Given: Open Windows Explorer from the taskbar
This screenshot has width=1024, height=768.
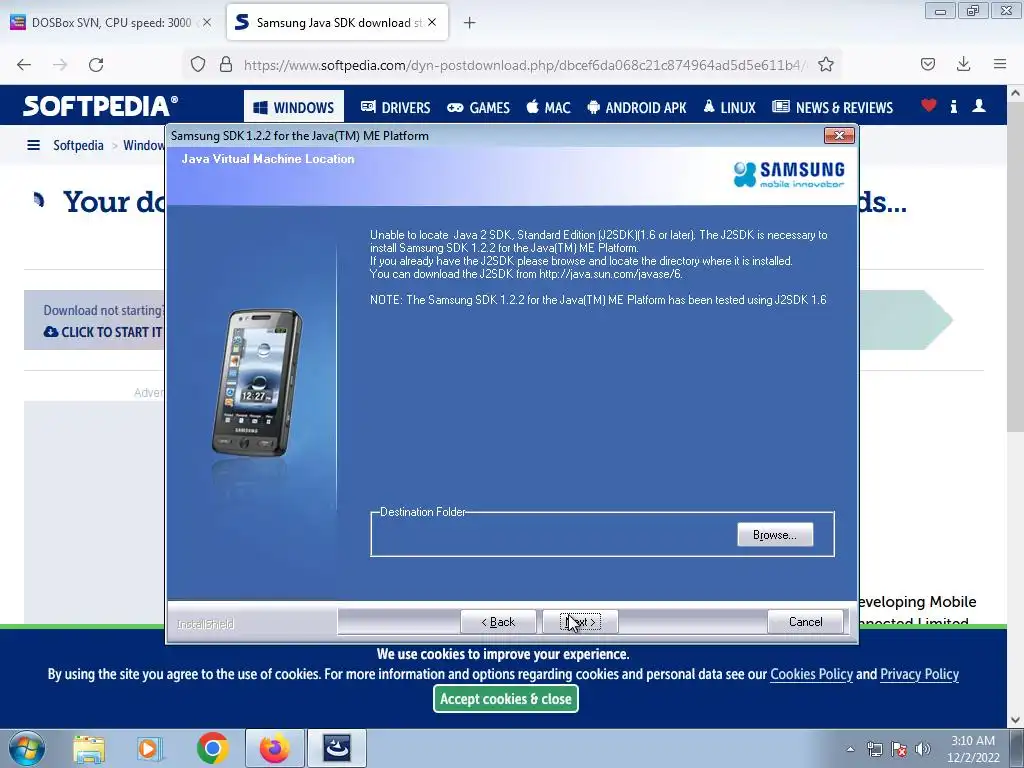Looking at the screenshot, I should (89, 748).
